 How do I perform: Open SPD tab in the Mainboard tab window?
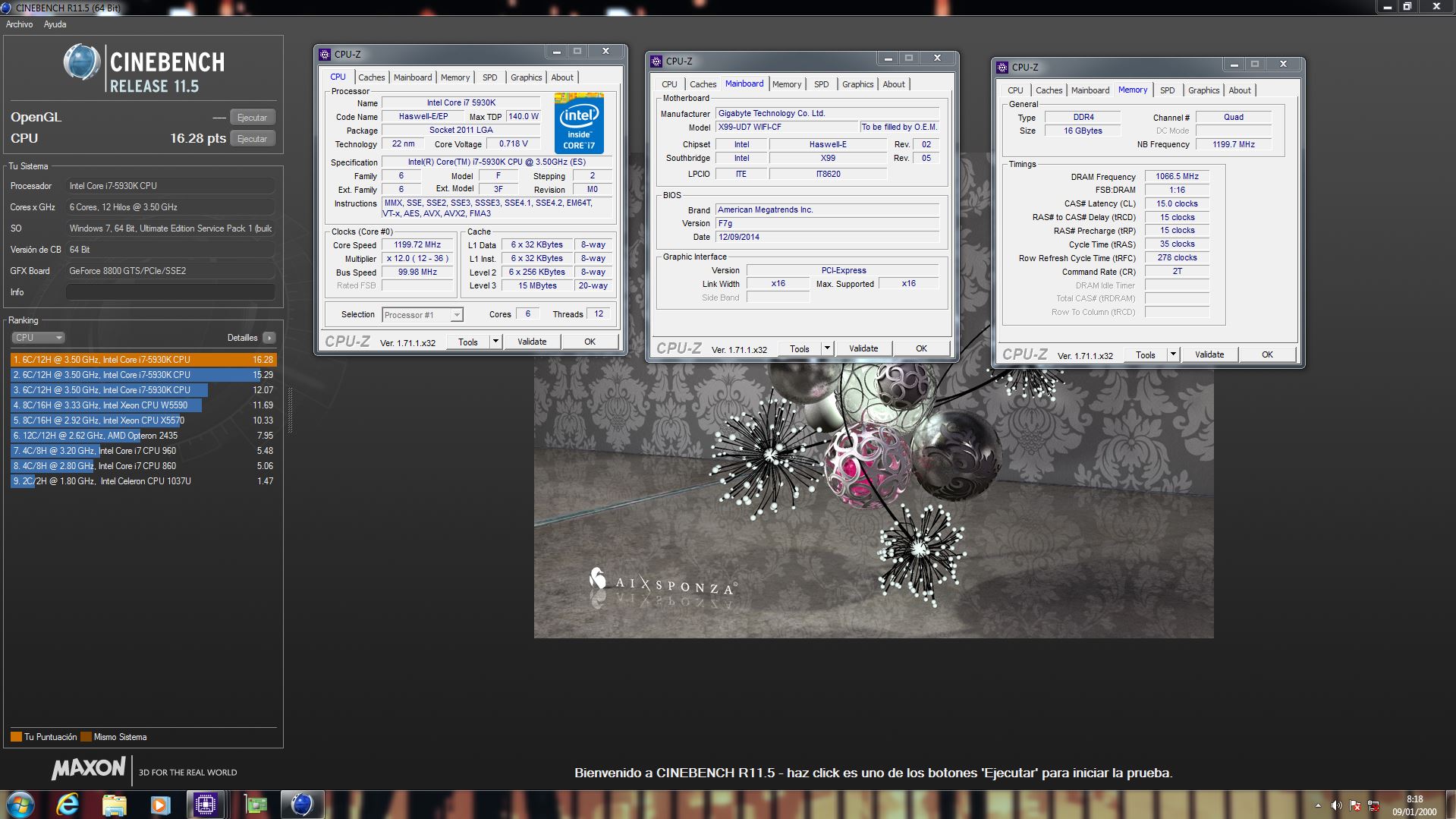pyautogui.click(x=822, y=84)
